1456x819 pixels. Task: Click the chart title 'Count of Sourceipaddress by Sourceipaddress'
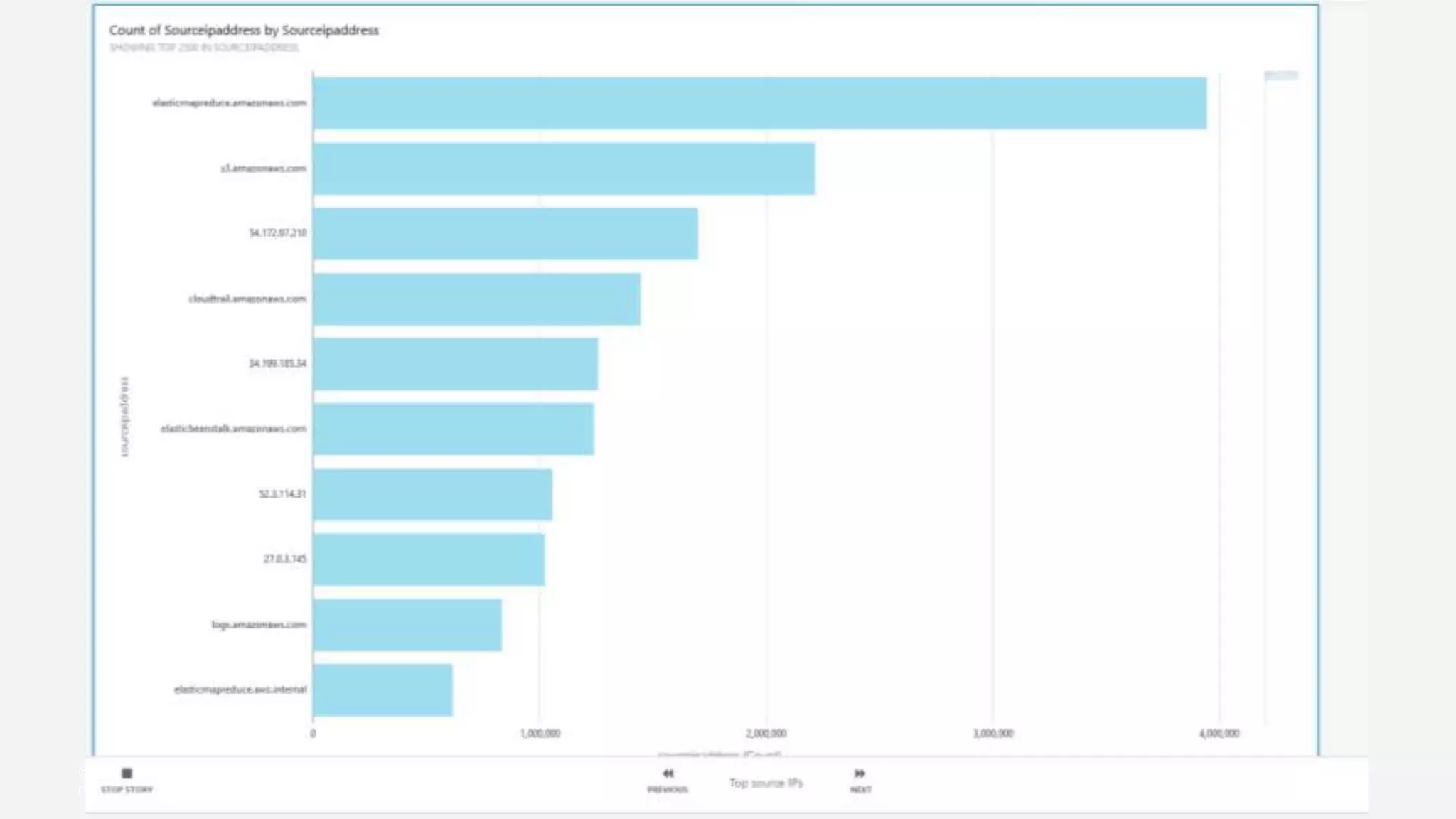click(x=244, y=30)
